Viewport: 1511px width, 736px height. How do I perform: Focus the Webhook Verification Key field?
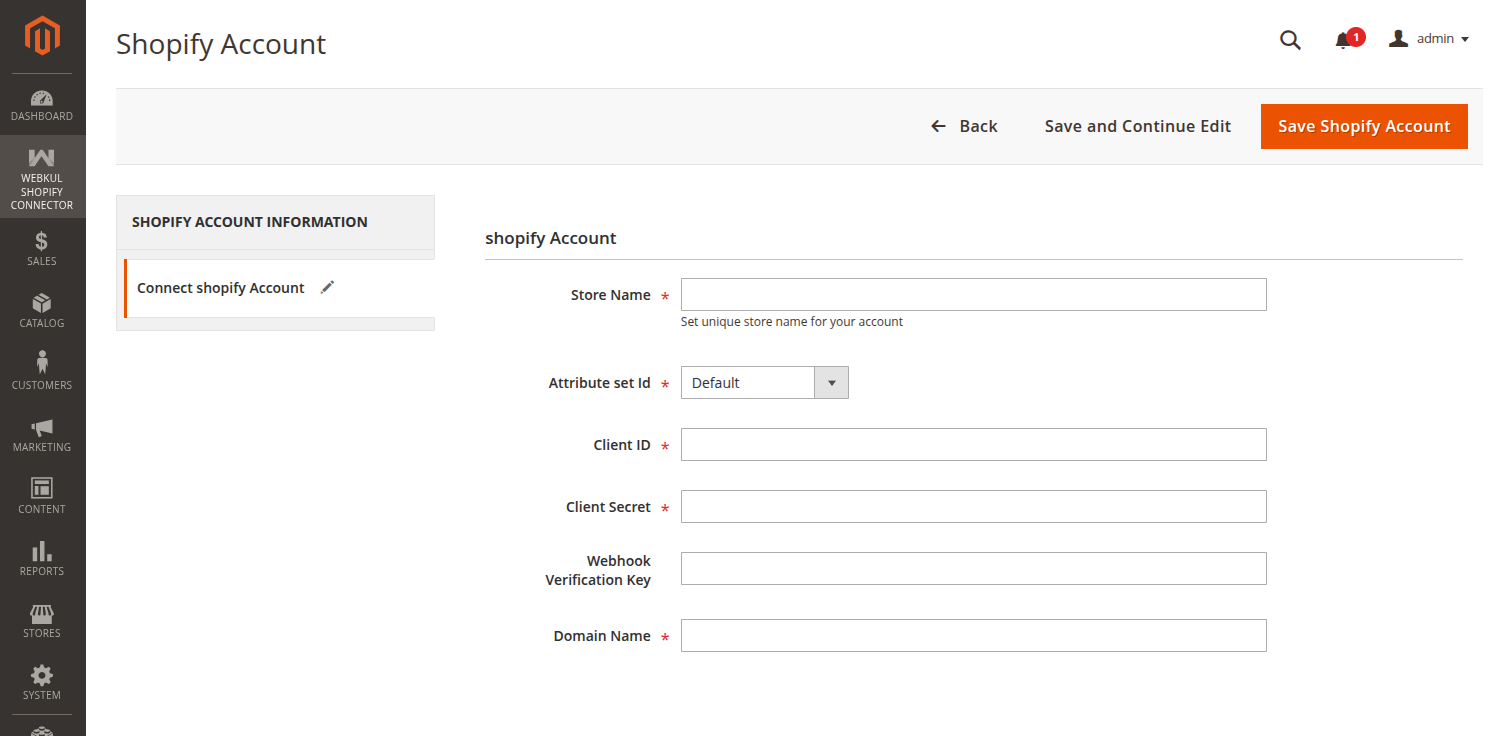click(974, 569)
